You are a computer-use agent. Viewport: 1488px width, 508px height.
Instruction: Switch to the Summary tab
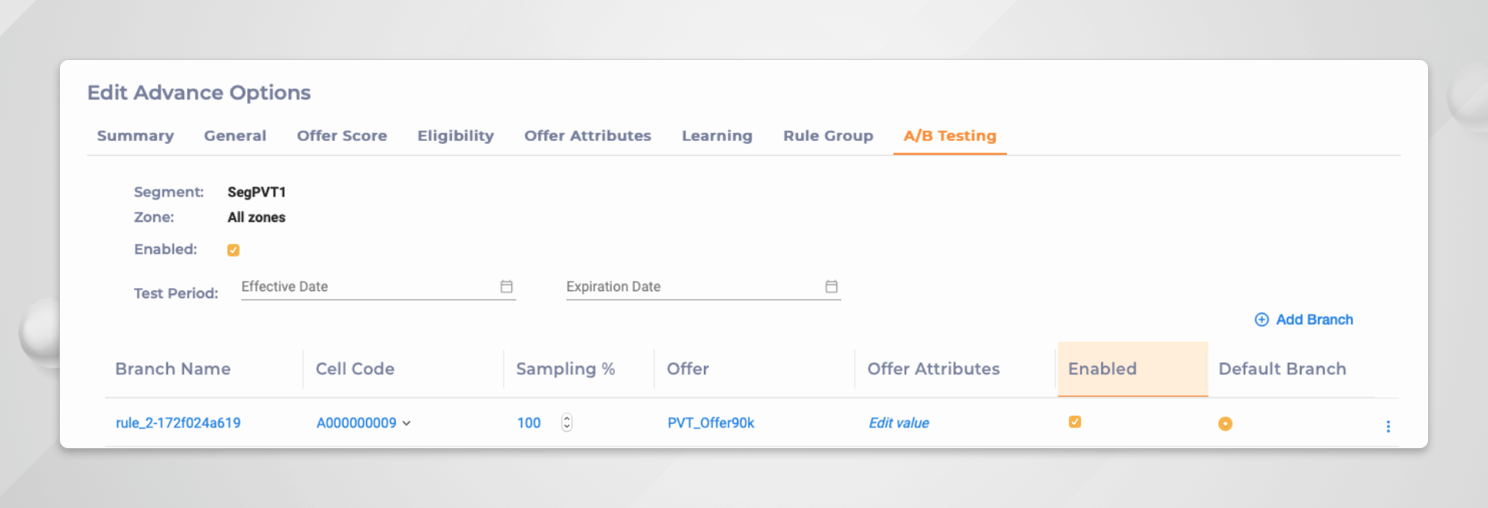[135, 136]
